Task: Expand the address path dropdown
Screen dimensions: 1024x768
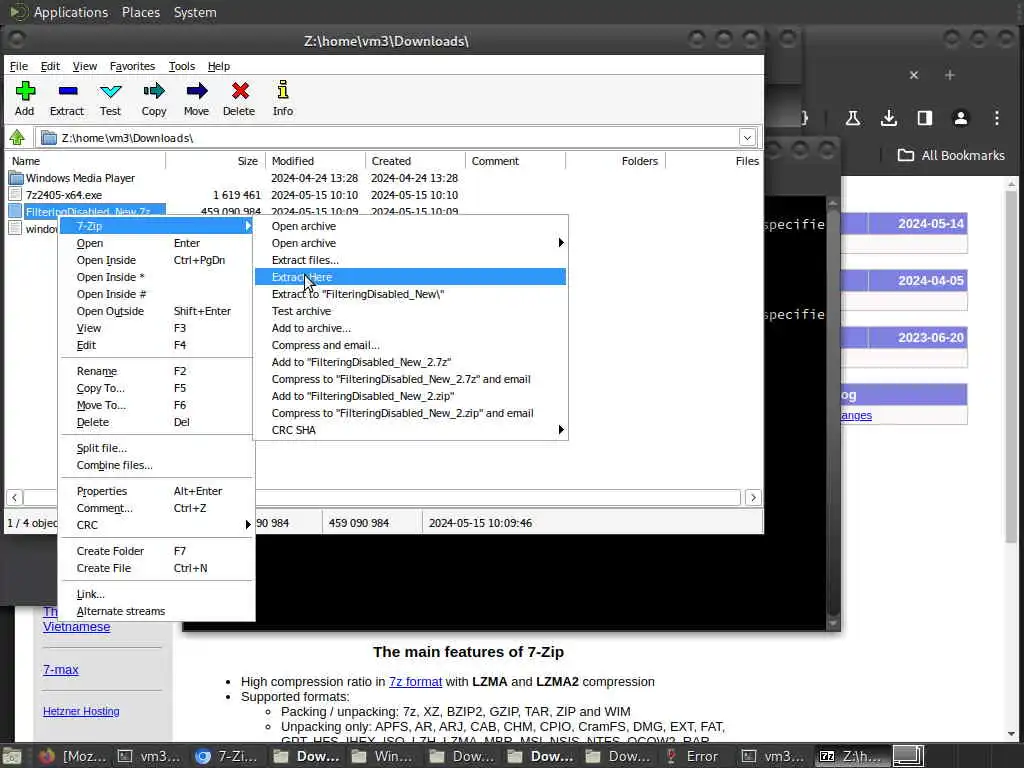Action: point(747,138)
